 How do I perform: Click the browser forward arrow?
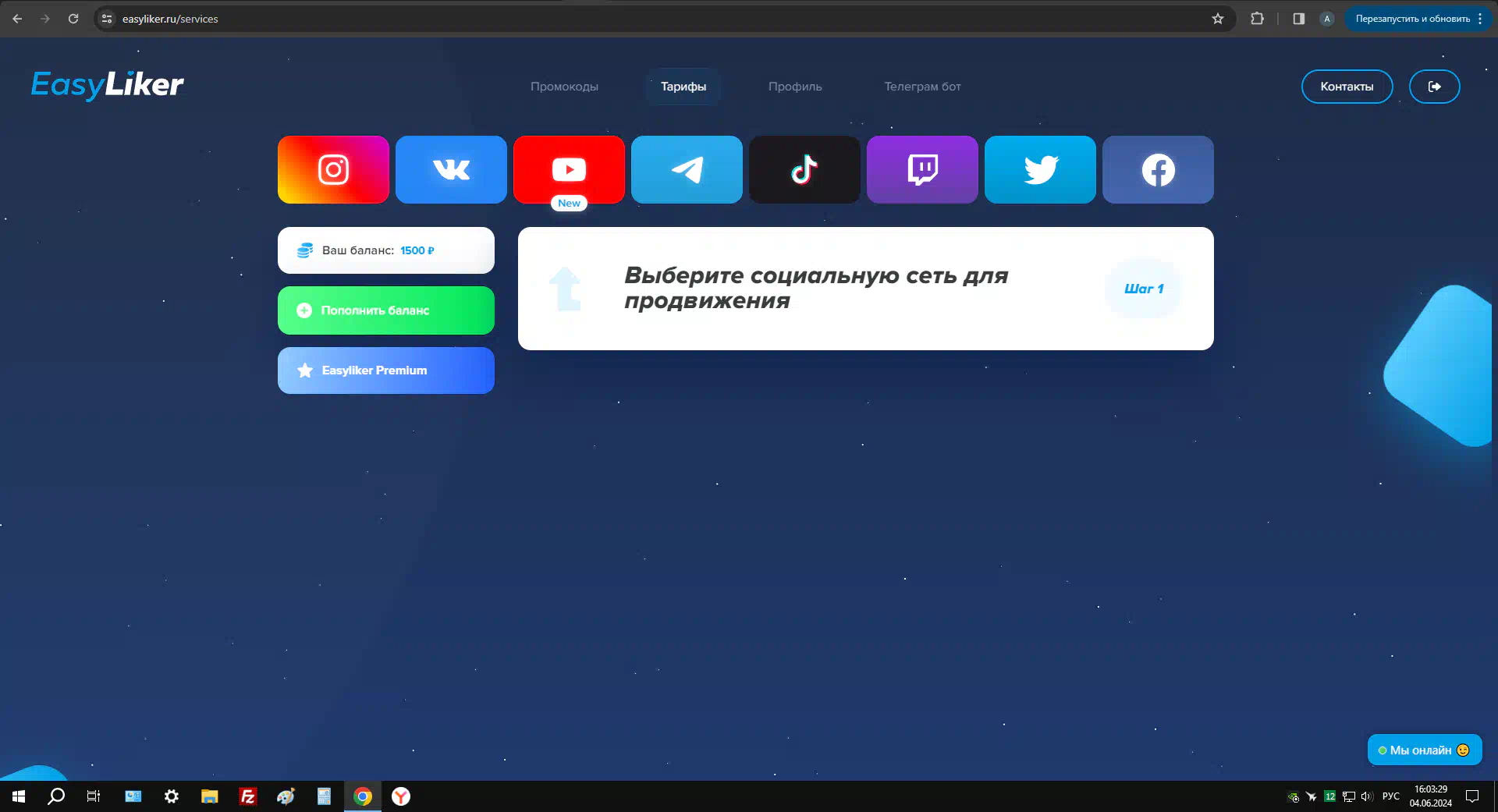[x=45, y=19]
